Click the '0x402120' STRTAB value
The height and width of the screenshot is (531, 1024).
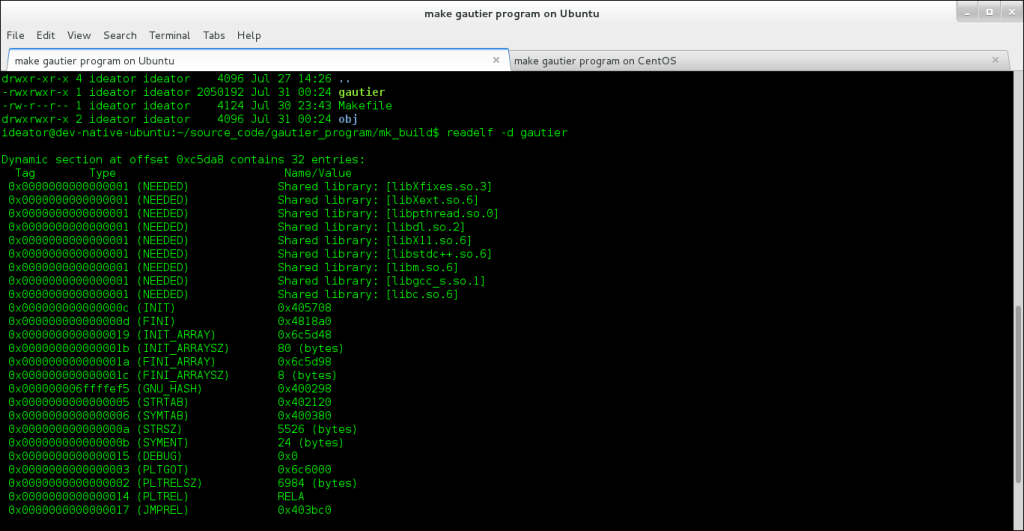304,402
